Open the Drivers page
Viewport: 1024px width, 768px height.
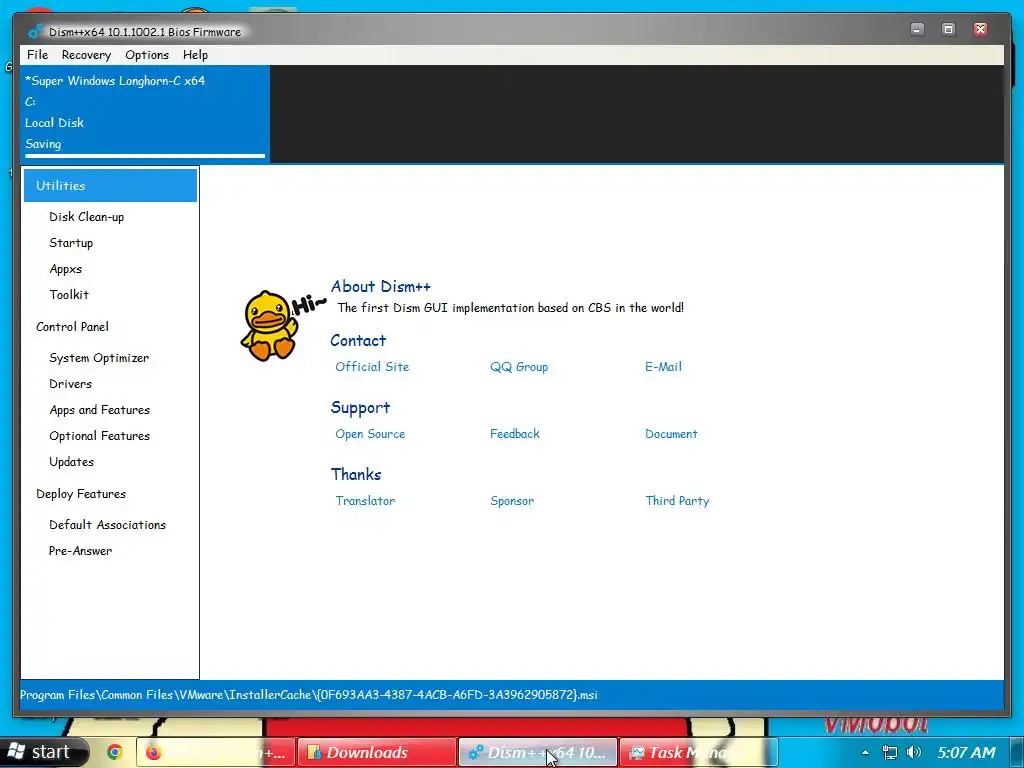coord(71,384)
